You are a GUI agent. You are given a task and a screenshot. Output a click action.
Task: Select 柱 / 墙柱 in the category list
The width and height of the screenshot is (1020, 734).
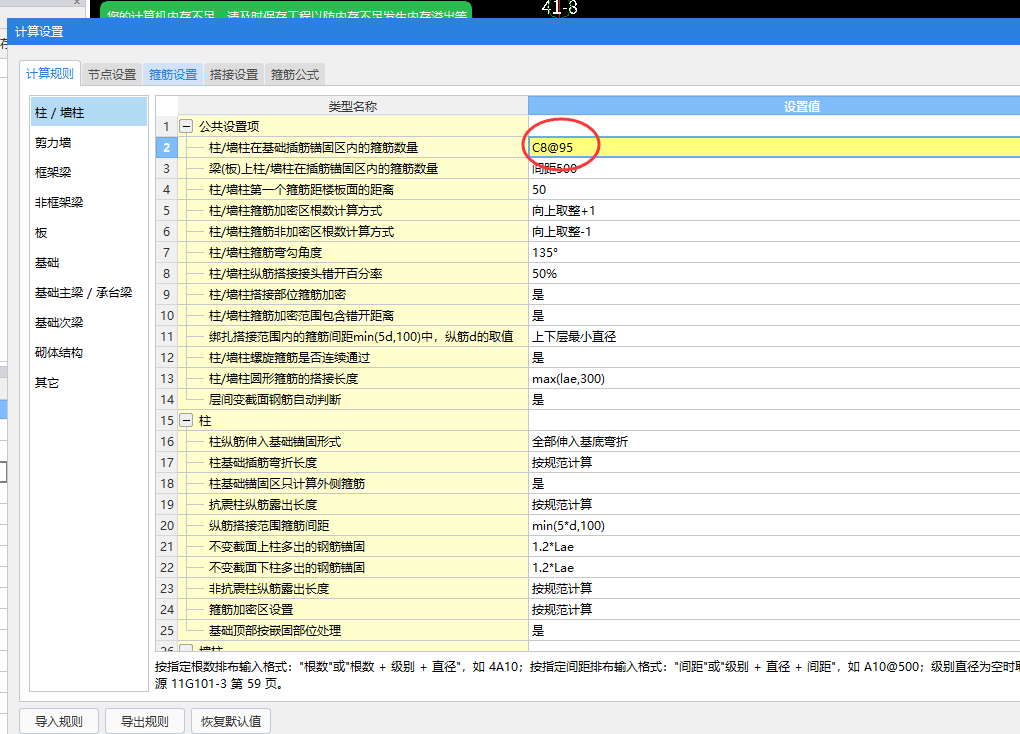(x=89, y=113)
